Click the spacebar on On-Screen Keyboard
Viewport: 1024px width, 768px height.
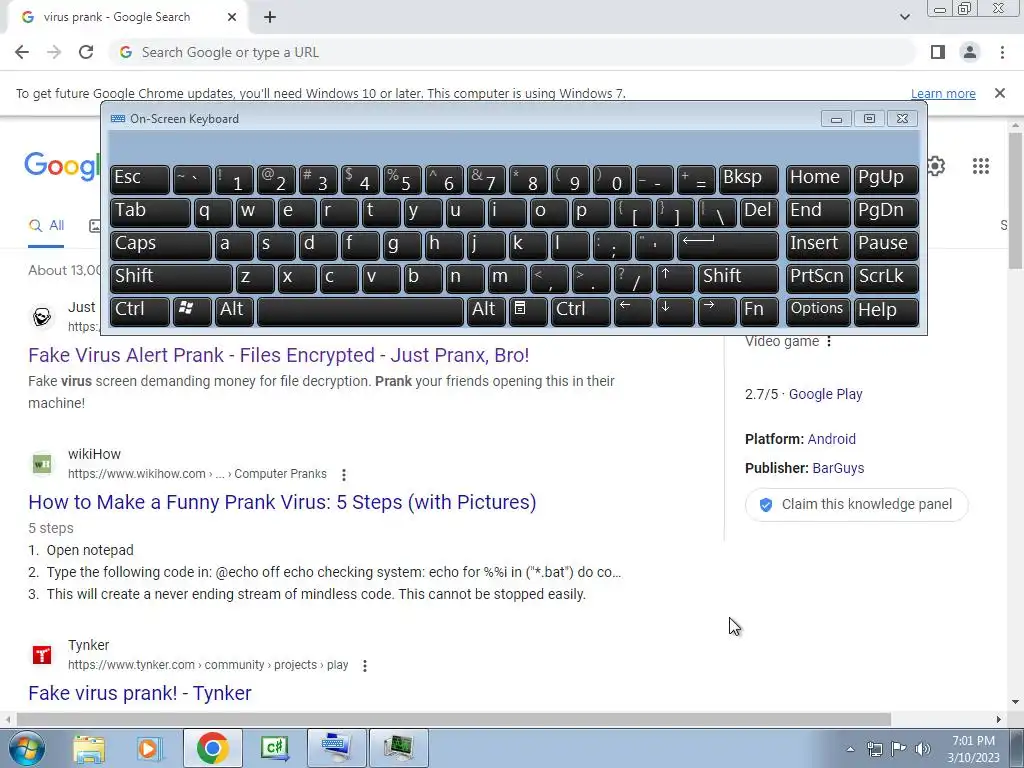[360, 310]
